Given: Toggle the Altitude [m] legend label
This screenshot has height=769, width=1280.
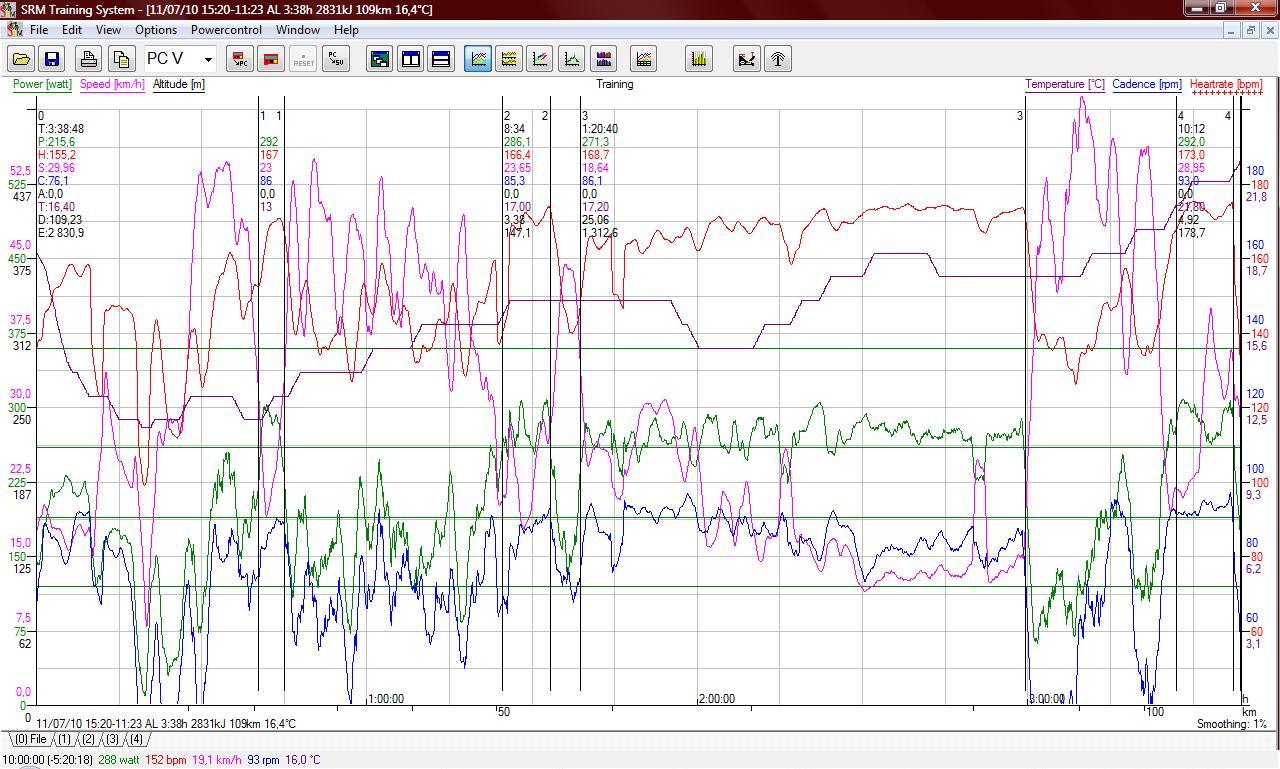Looking at the screenshot, I should [179, 84].
